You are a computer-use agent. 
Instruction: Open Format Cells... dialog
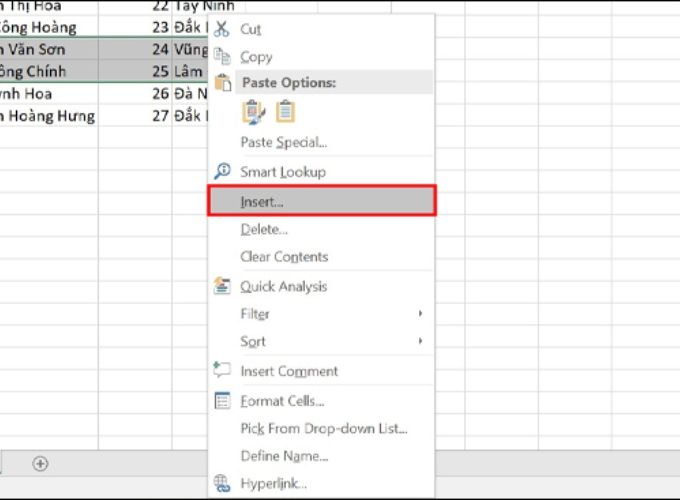click(x=321, y=401)
